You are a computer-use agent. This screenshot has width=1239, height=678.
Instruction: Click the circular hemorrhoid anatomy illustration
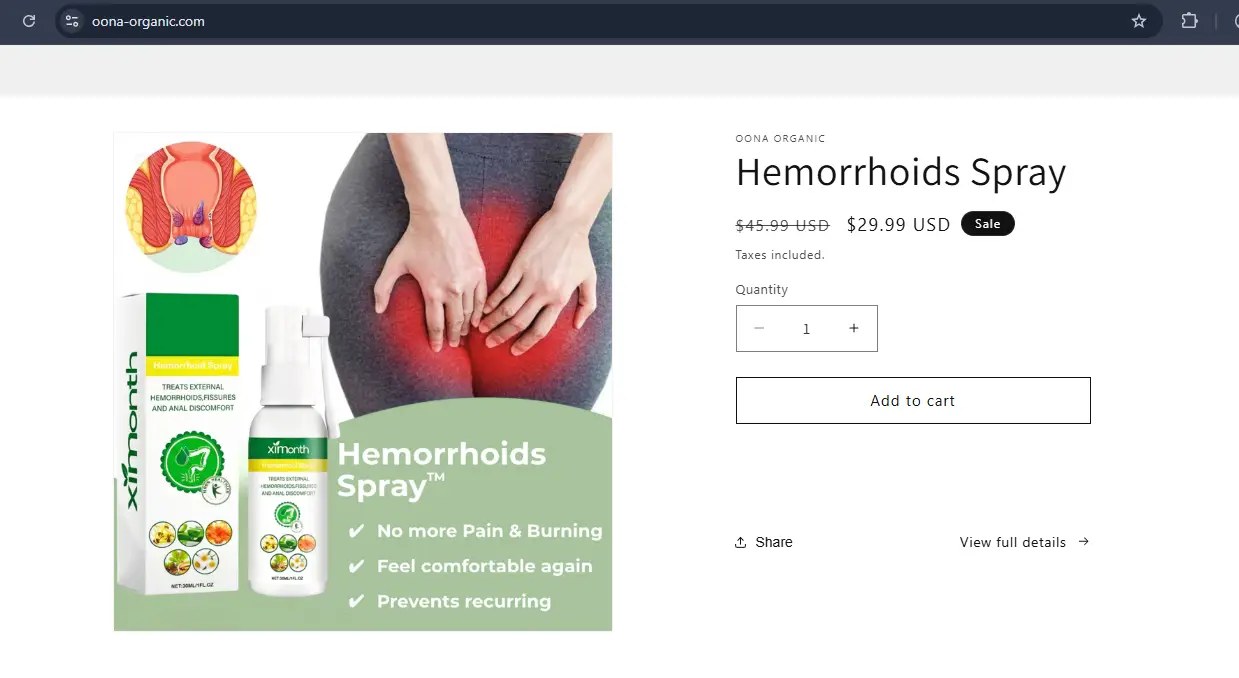point(191,207)
